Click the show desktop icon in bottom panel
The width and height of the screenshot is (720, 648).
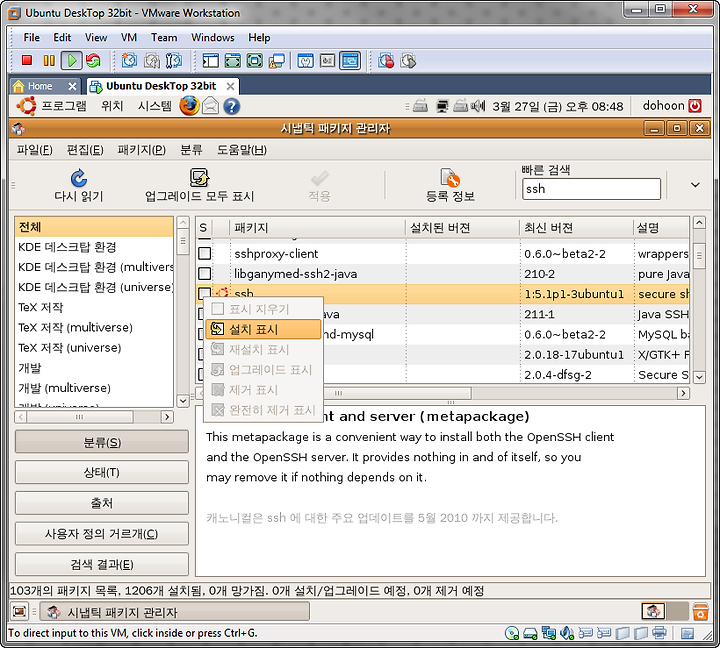point(19,611)
